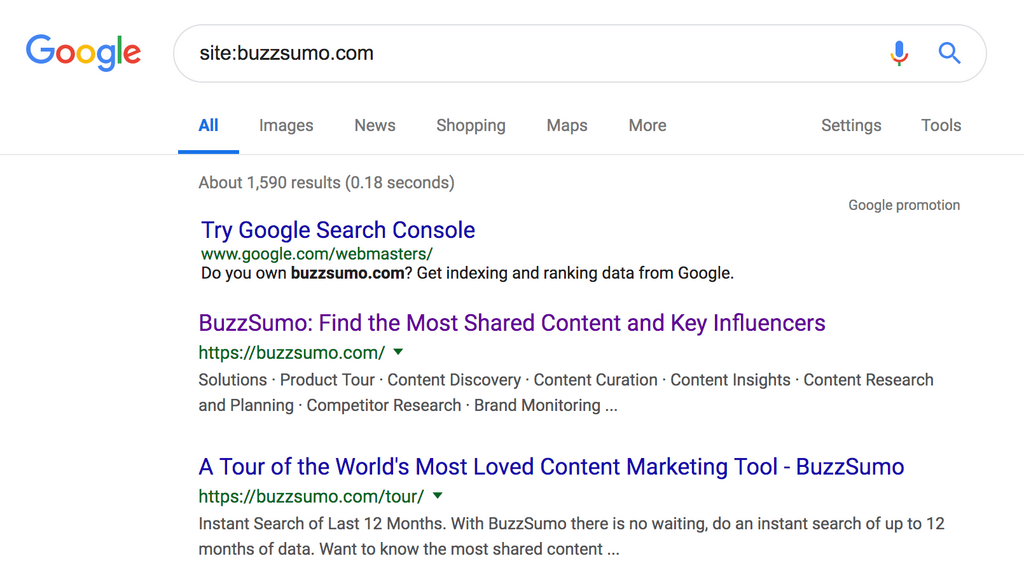Switch to the News tab
Image resolution: width=1024 pixels, height=584 pixels.
coord(375,125)
